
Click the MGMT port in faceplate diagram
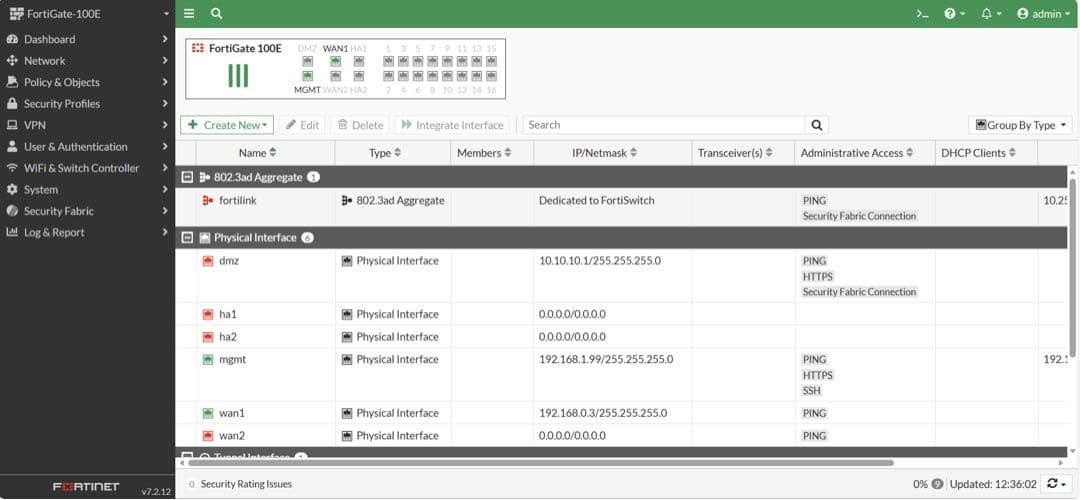click(307, 76)
